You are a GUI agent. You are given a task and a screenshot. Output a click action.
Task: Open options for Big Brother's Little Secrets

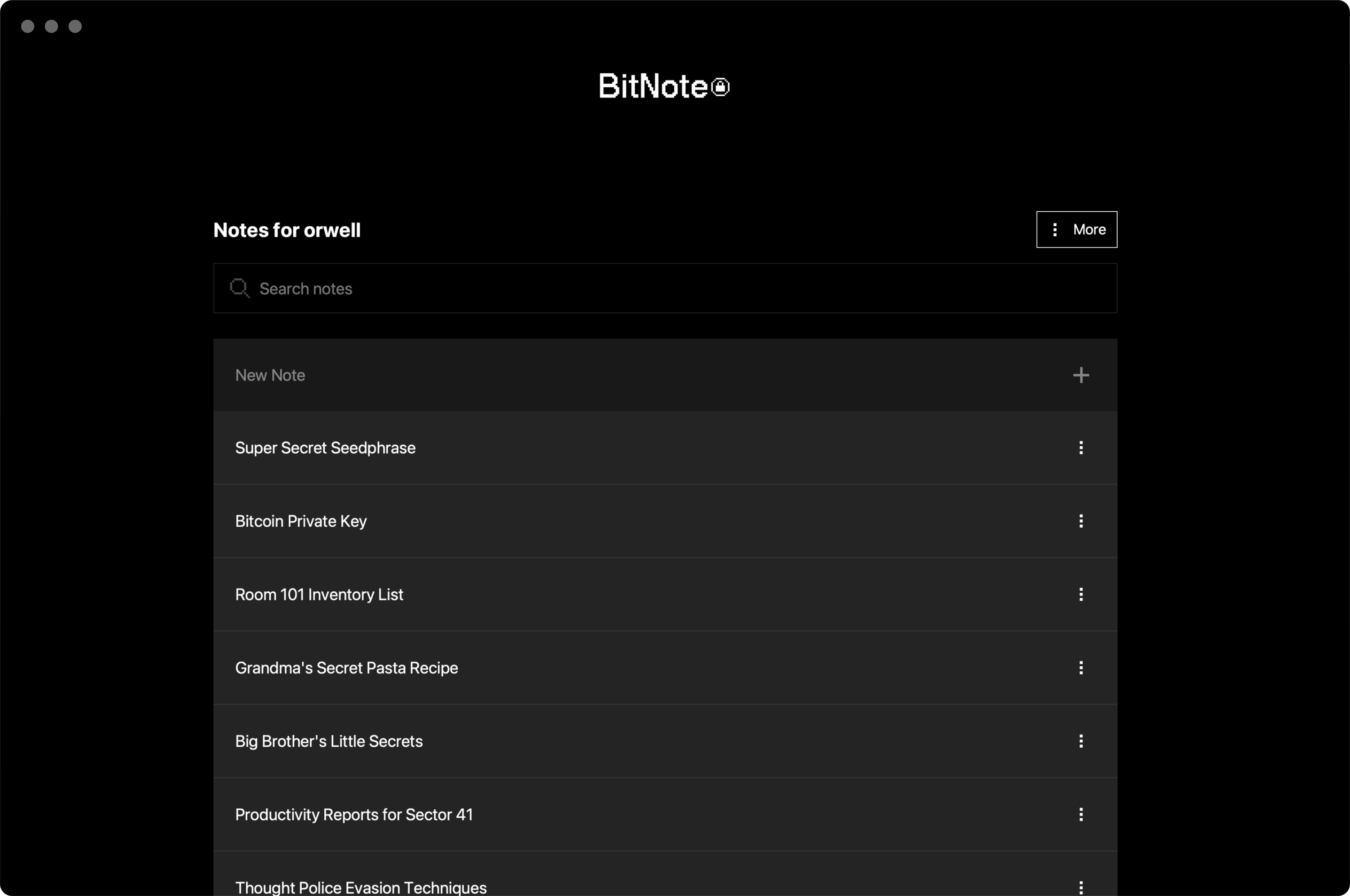[1080, 741]
